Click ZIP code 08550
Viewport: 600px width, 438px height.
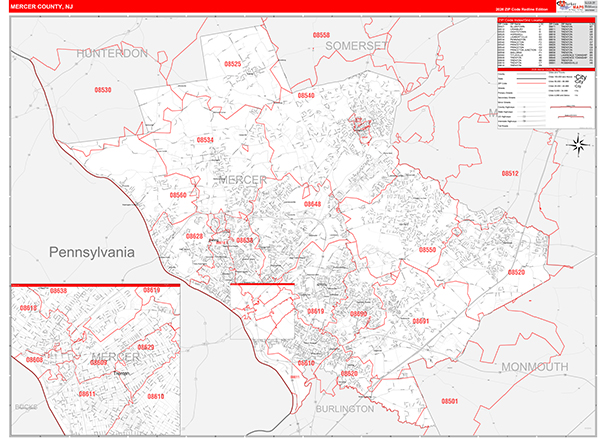[x=427, y=250]
